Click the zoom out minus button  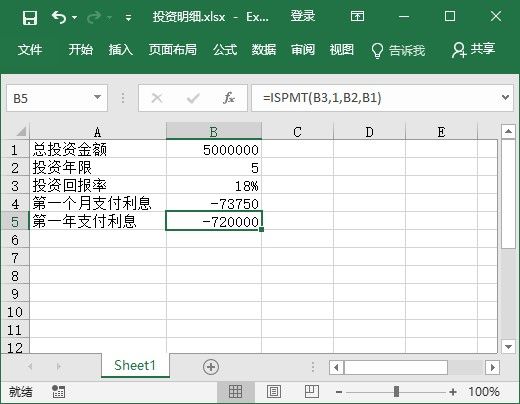click(x=339, y=392)
